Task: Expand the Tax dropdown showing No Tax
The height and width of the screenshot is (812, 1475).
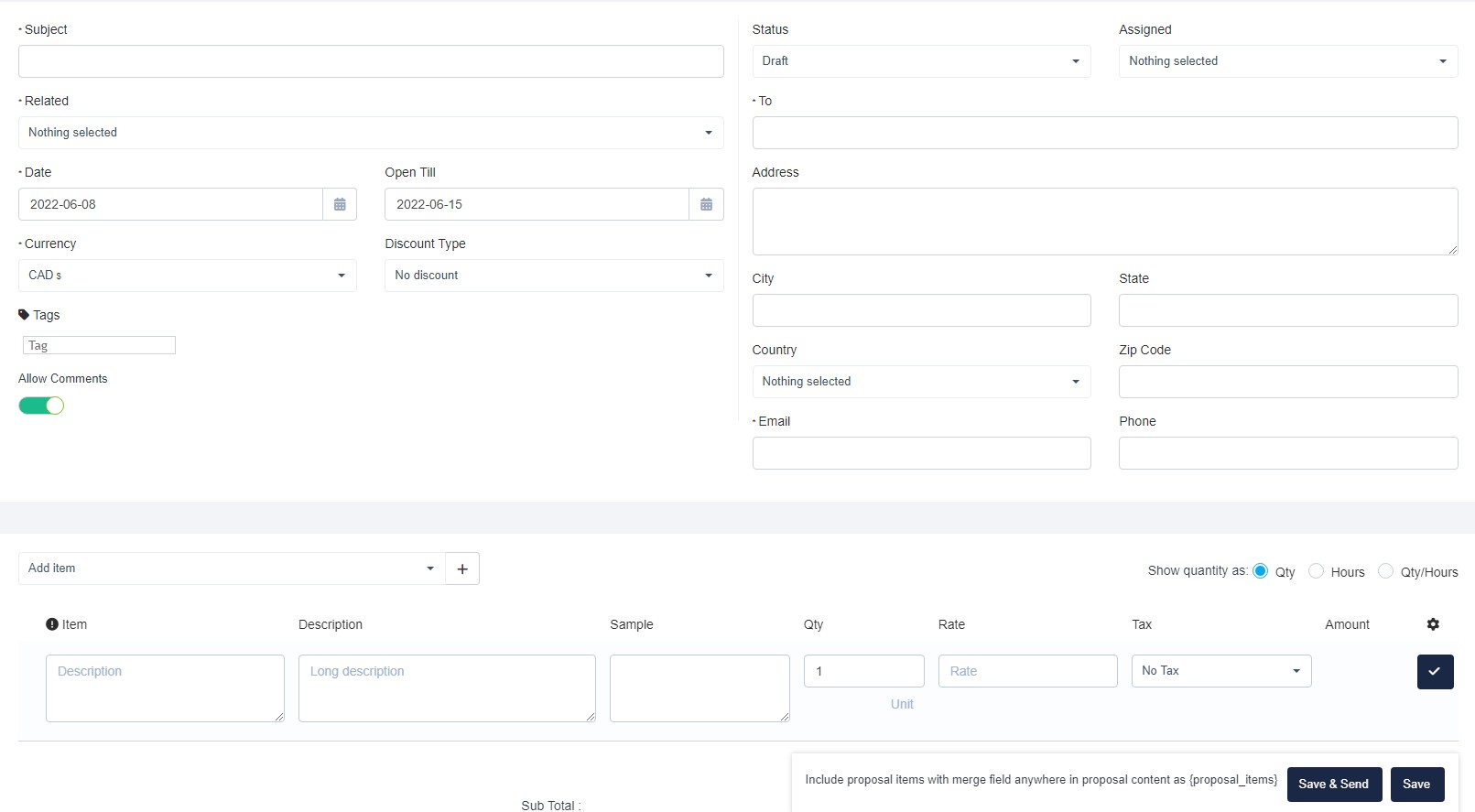Action: point(1220,671)
